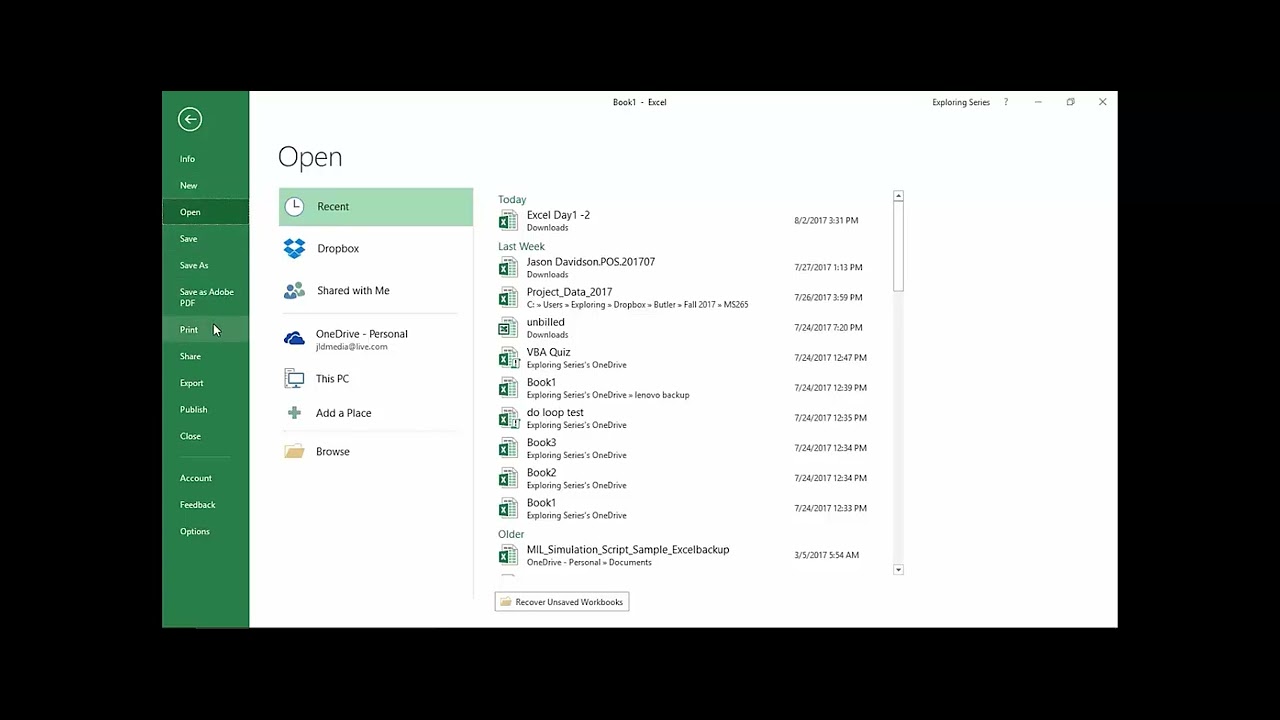This screenshot has height=720, width=1280.
Task: Open the VBA Quiz workbook
Action: 690,357
